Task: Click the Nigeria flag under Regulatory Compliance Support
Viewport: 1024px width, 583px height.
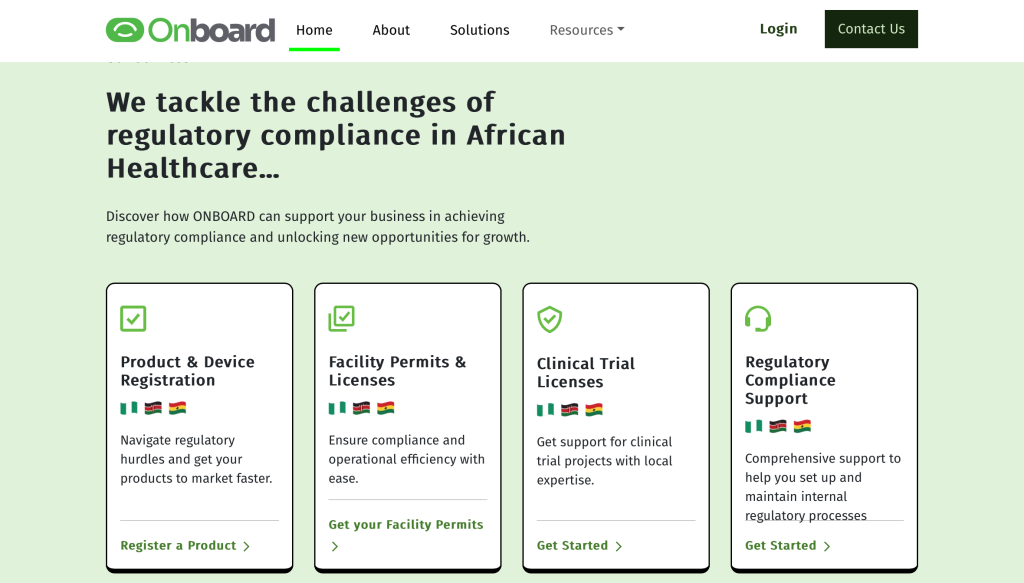Action: 754,426
